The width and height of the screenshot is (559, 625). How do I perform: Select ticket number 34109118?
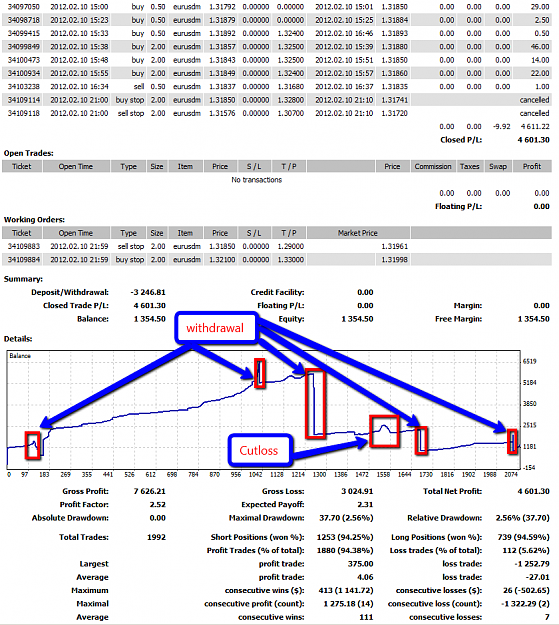[24, 113]
